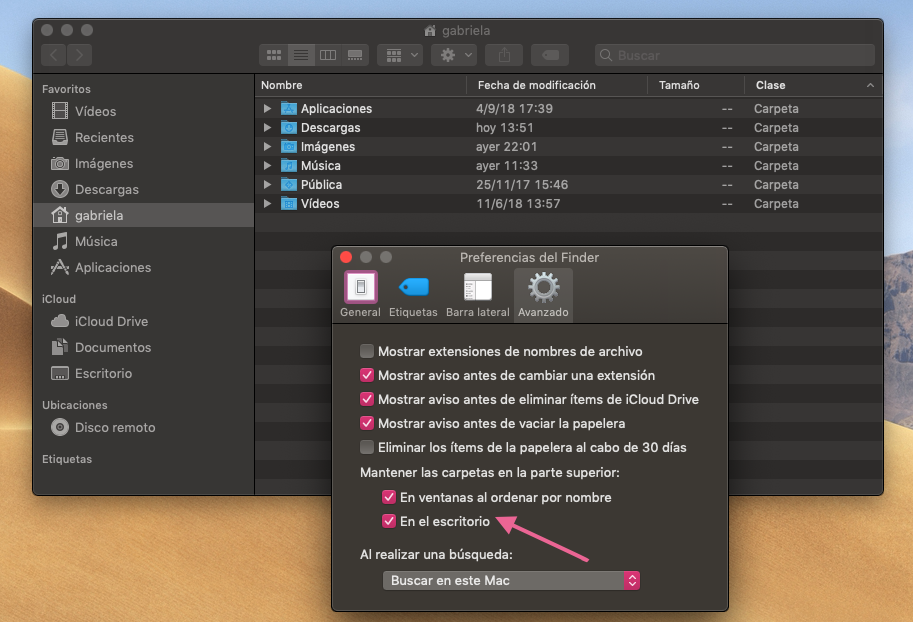The height and width of the screenshot is (622, 913).
Task: Toggle En el escritorio checkbox
Action: click(x=389, y=521)
